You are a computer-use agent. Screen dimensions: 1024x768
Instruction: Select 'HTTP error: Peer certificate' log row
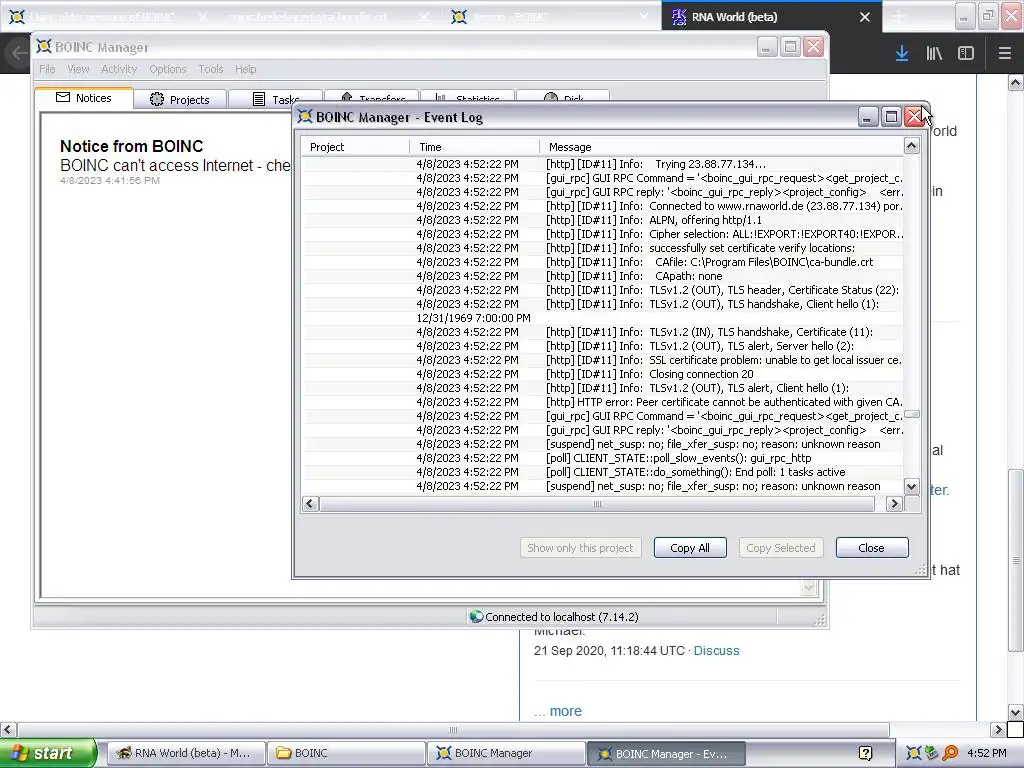pos(603,402)
